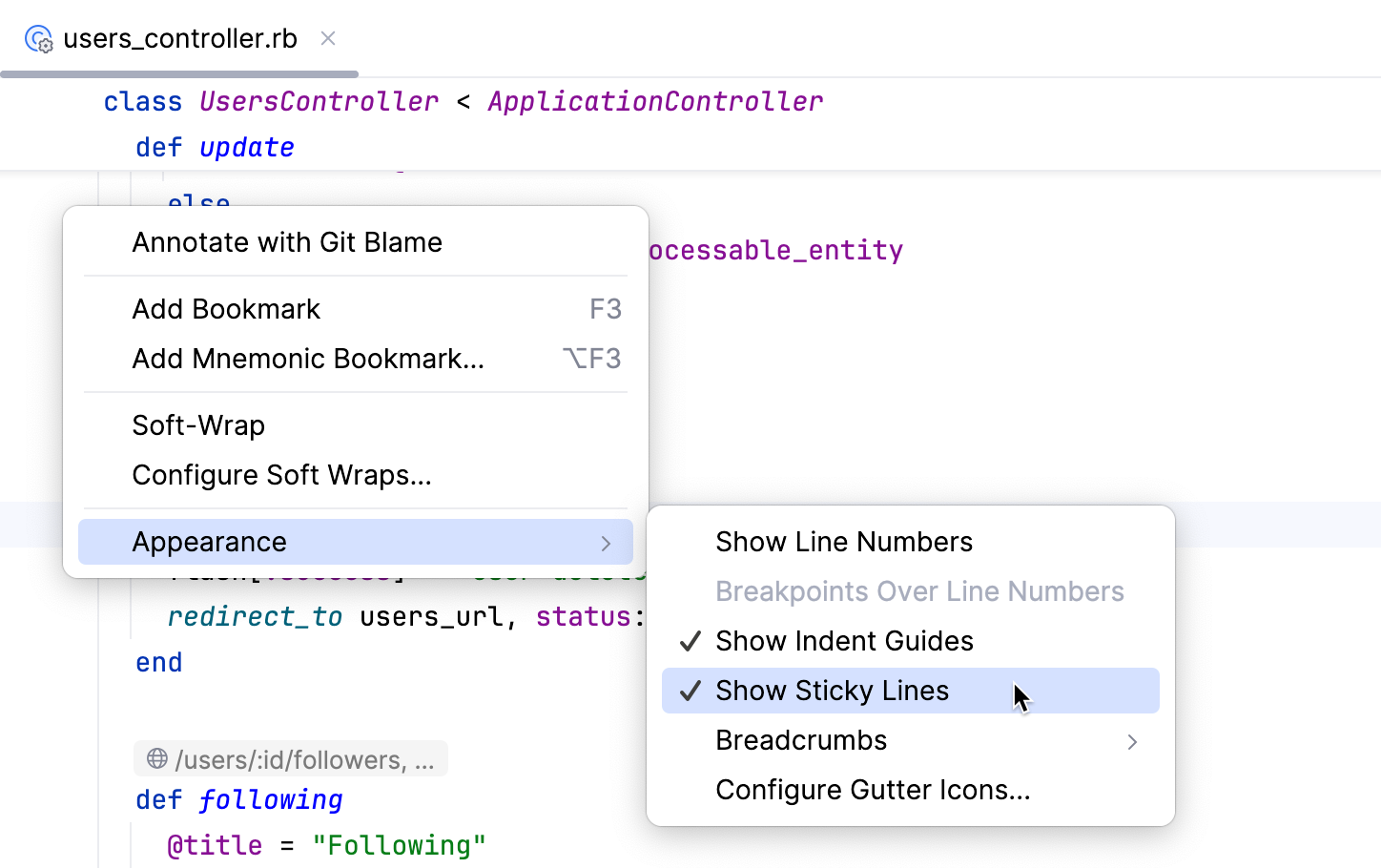Switch to the users_controller.rb tab
Screen dimensions: 1381x868
(x=179, y=39)
